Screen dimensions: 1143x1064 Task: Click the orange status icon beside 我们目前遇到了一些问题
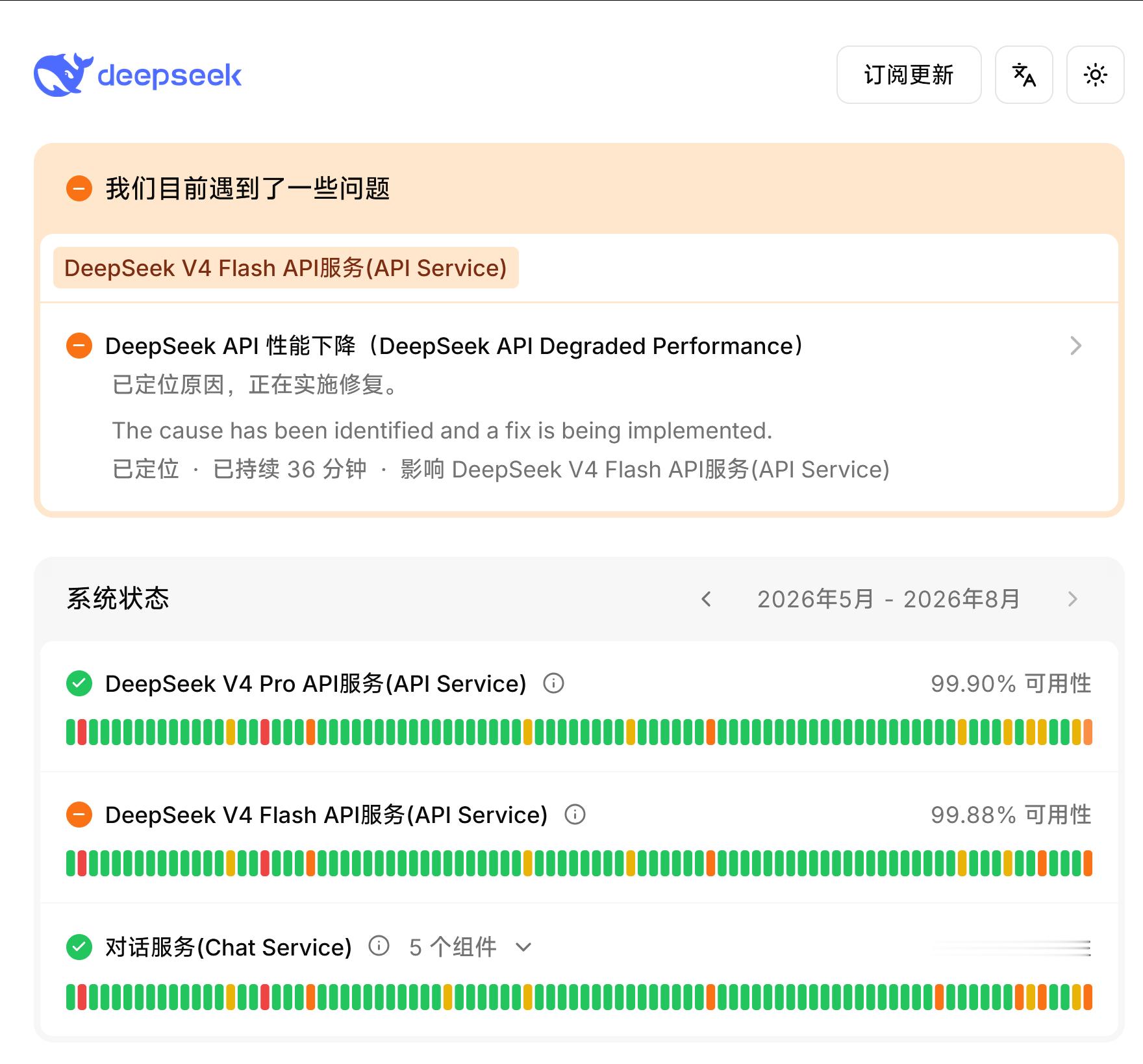tap(79, 188)
